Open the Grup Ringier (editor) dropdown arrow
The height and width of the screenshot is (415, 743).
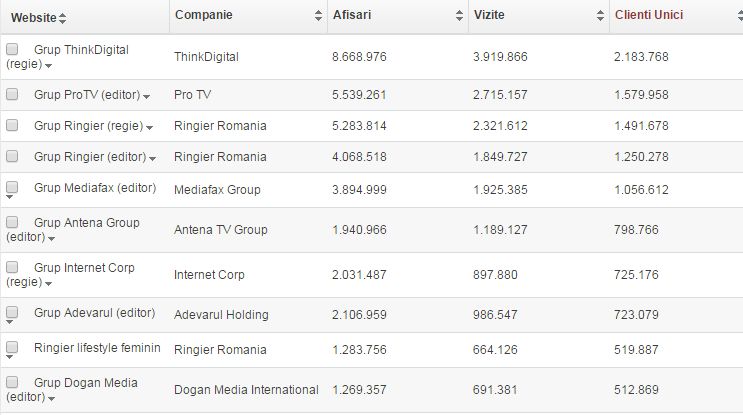[x=152, y=159]
